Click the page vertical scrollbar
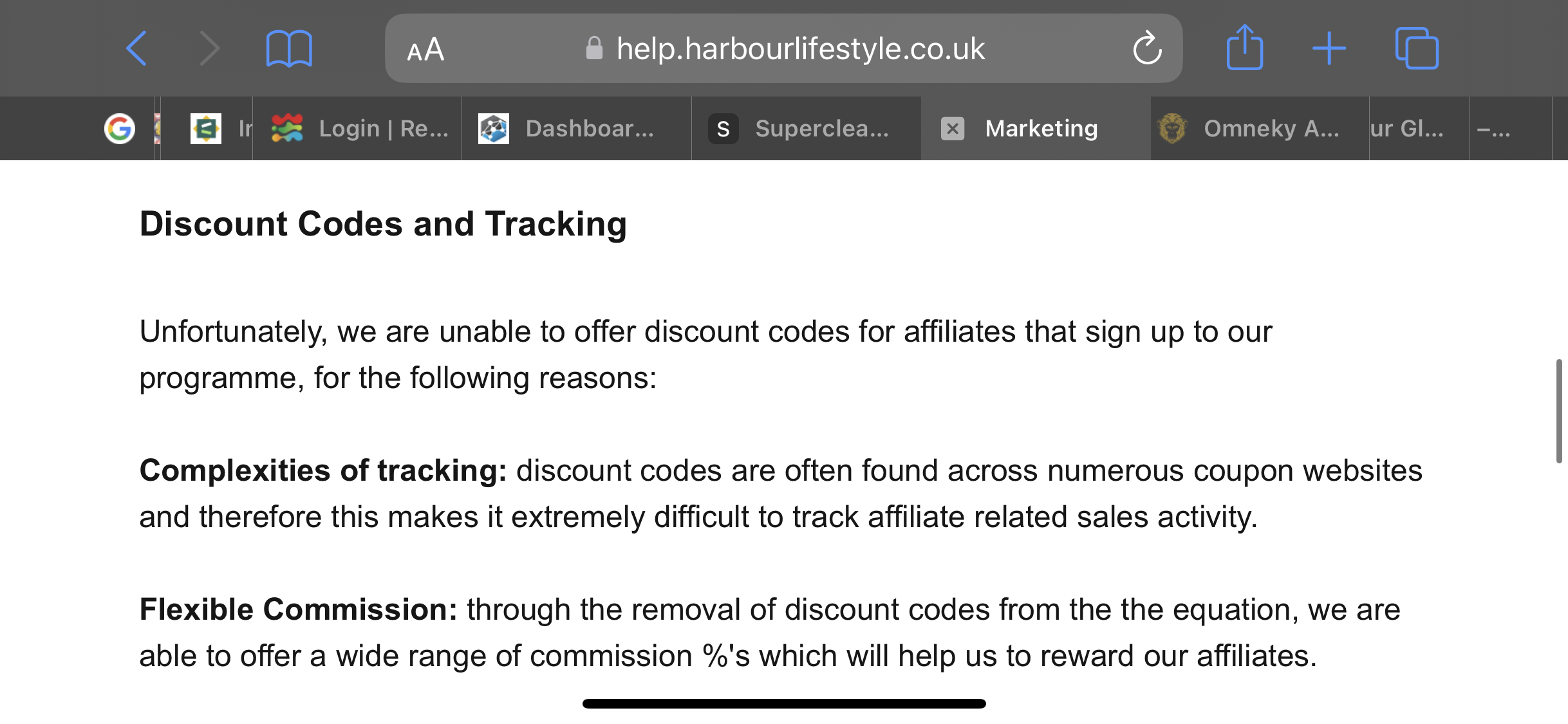Image resolution: width=1568 pixels, height=724 pixels. click(x=1559, y=411)
